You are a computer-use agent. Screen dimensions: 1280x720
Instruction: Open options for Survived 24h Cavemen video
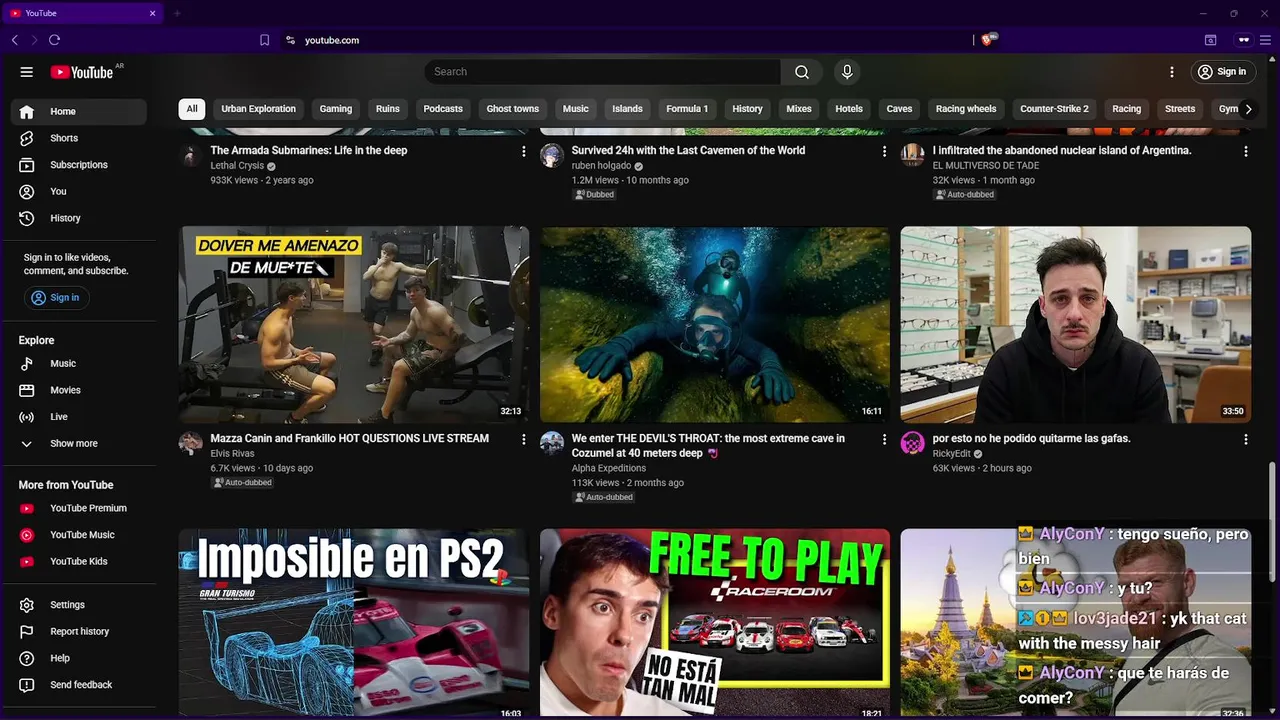point(884,151)
